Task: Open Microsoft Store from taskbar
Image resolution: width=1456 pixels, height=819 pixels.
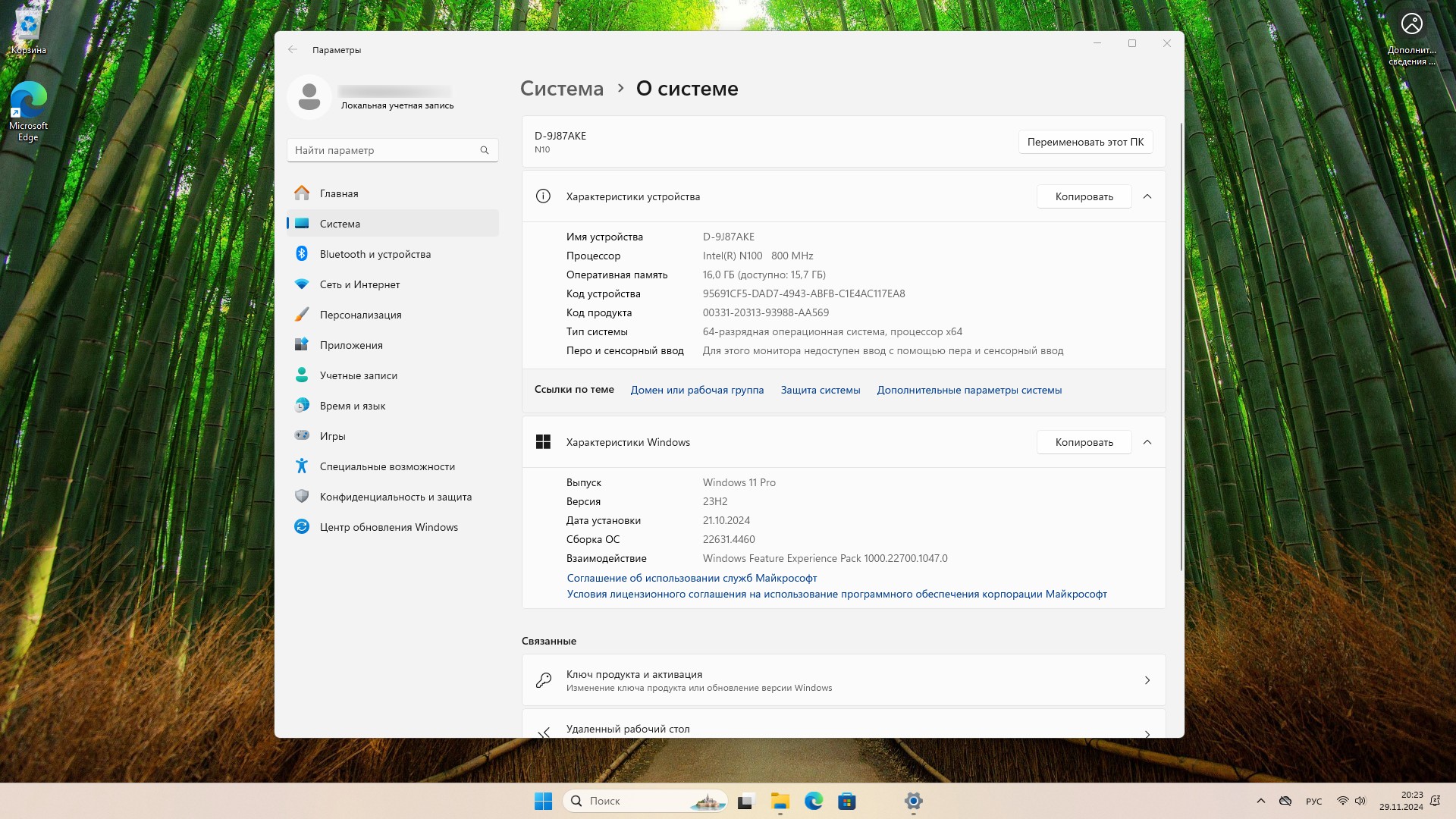Action: pyautogui.click(x=847, y=801)
